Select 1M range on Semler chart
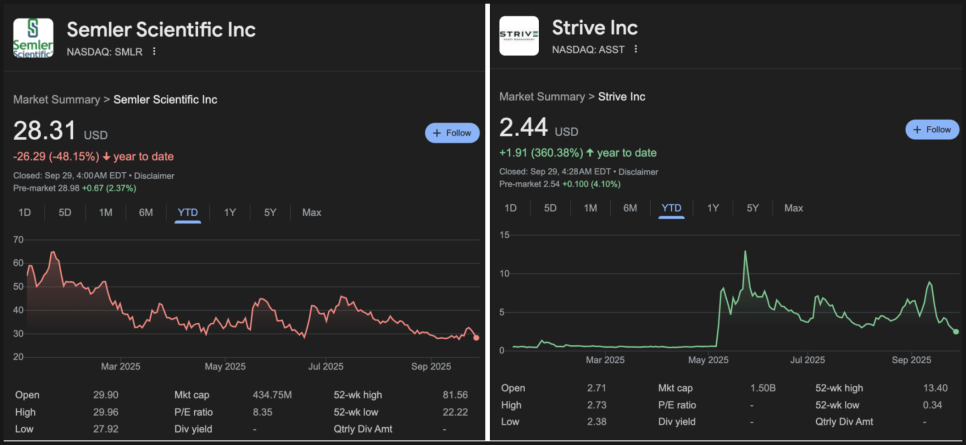The image size is (966, 445). [x=105, y=213]
